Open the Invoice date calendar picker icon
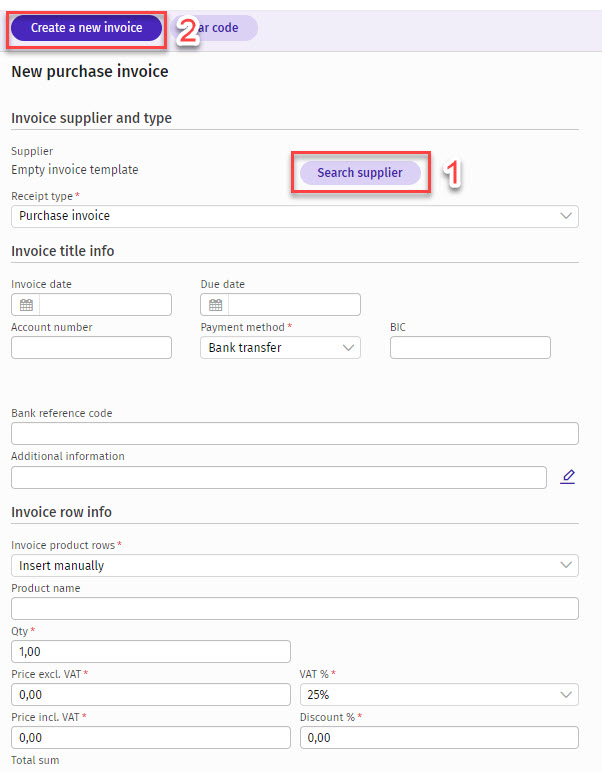Image resolution: width=602 pixels, height=772 pixels. coord(26,305)
